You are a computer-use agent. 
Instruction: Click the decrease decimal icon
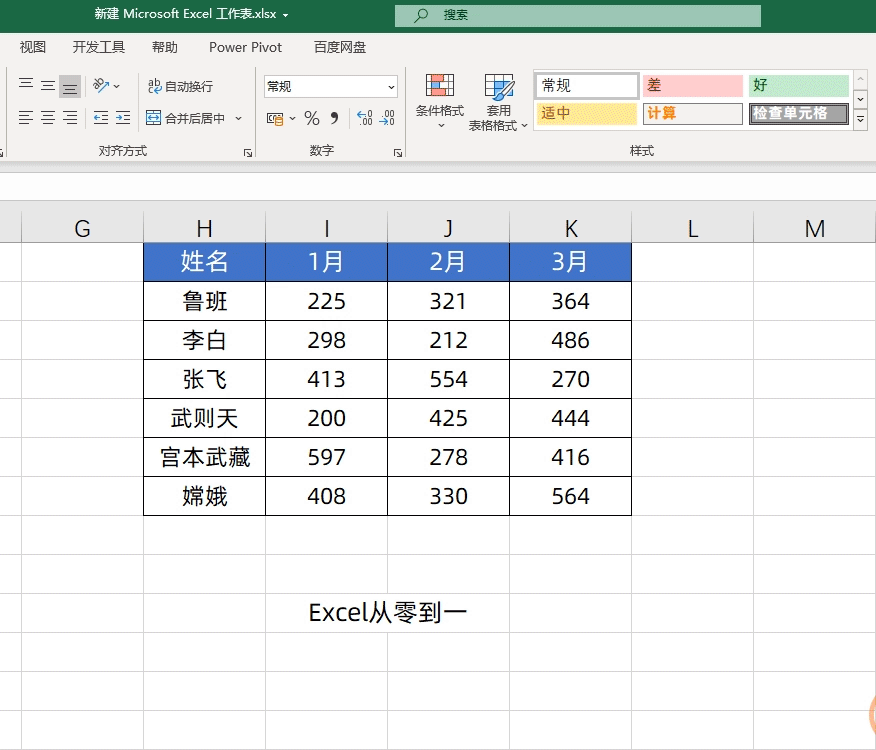[387, 119]
